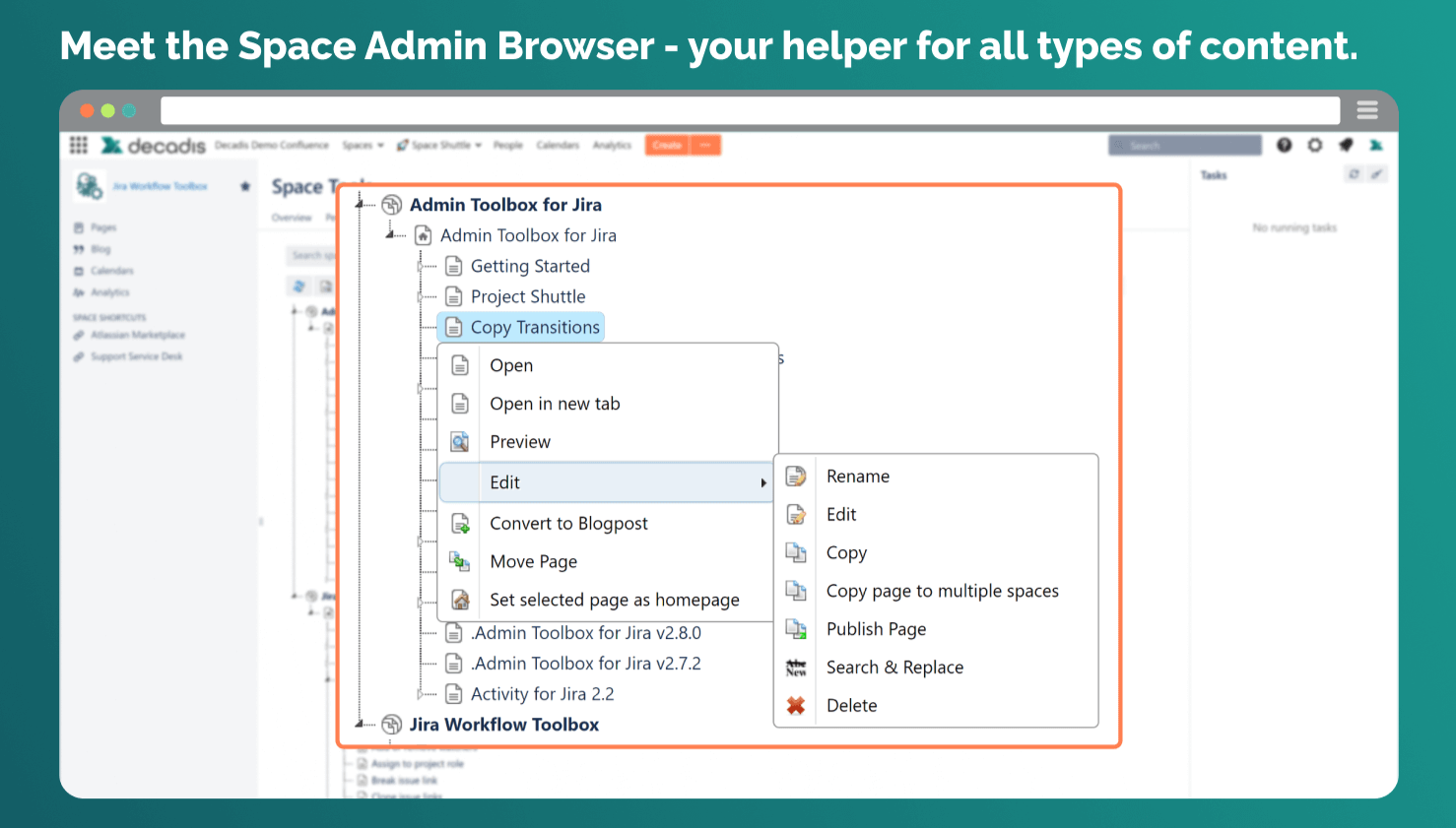This screenshot has width=1456, height=828.
Task: Select Edit in the right-hand submenu
Action: pos(936,514)
